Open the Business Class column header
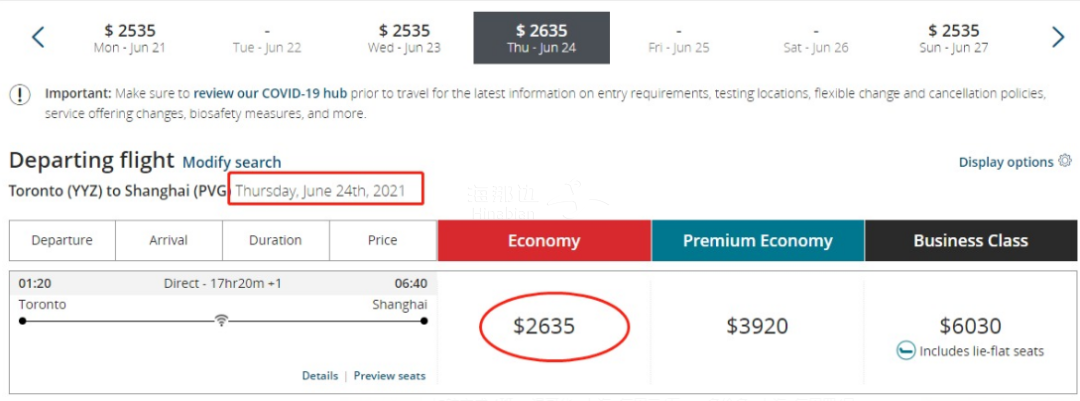Viewport: 1080px width, 401px height. pyautogui.click(x=971, y=240)
